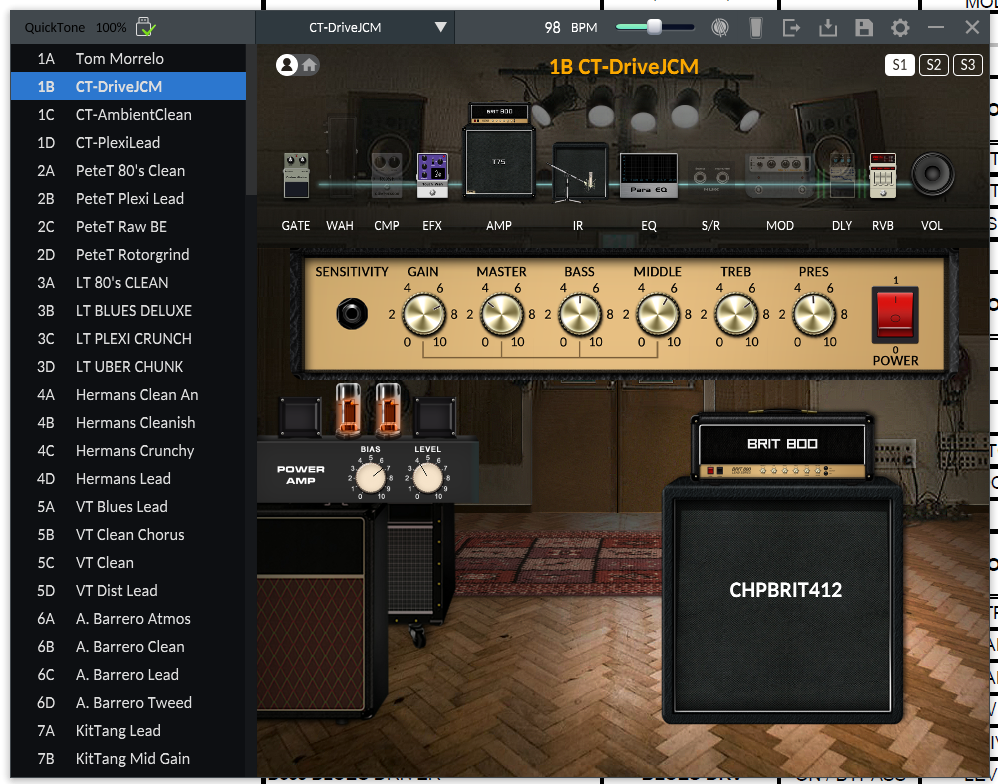This screenshot has width=998, height=784.
Task: Select preset 2A PeteT 80's Clean
Action: [x=128, y=171]
